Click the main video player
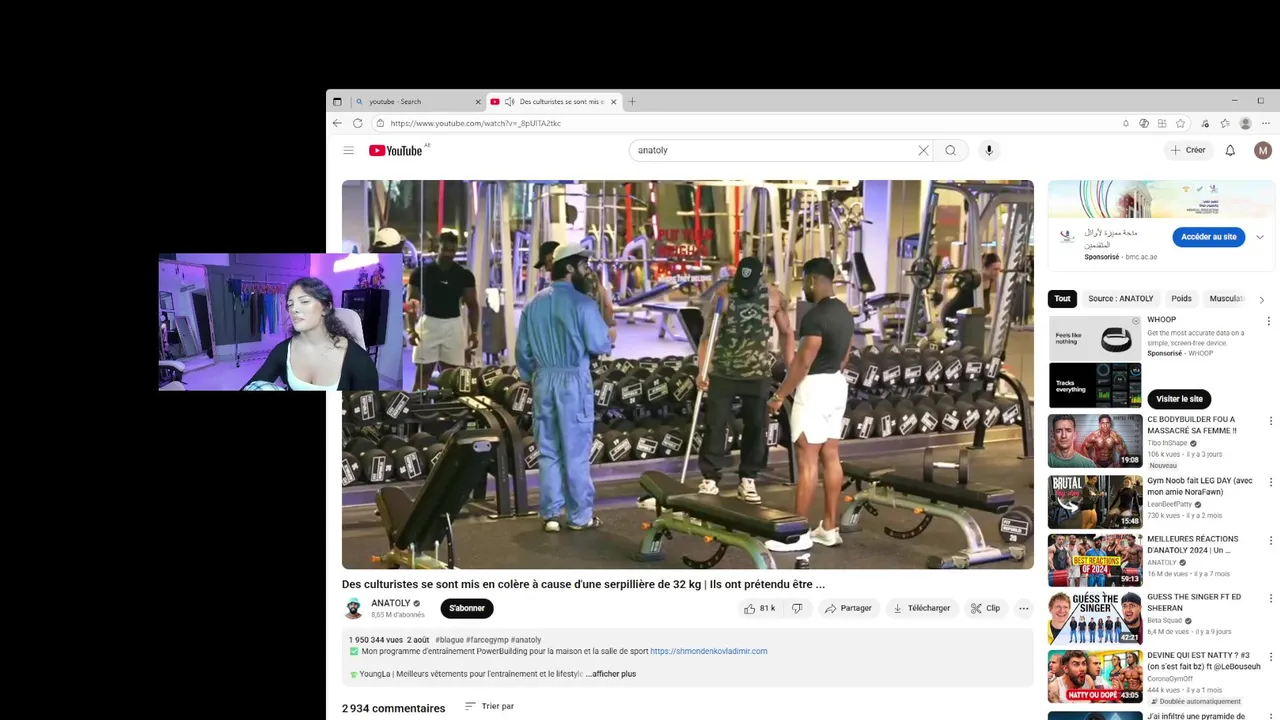 pyautogui.click(x=688, y=375)
